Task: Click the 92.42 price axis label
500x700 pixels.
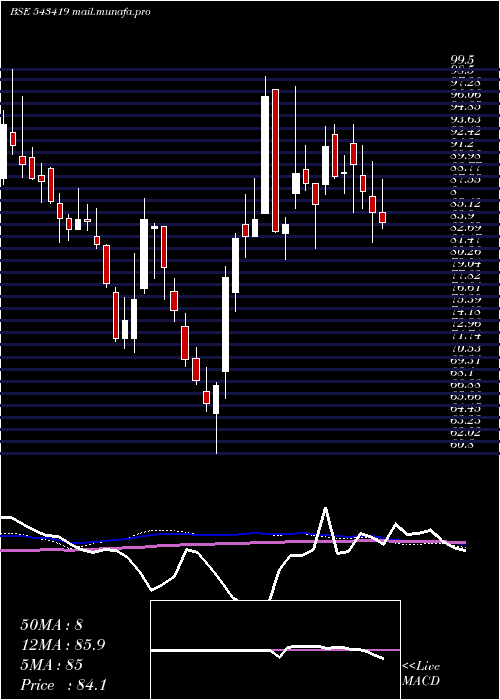Action: 466,132
